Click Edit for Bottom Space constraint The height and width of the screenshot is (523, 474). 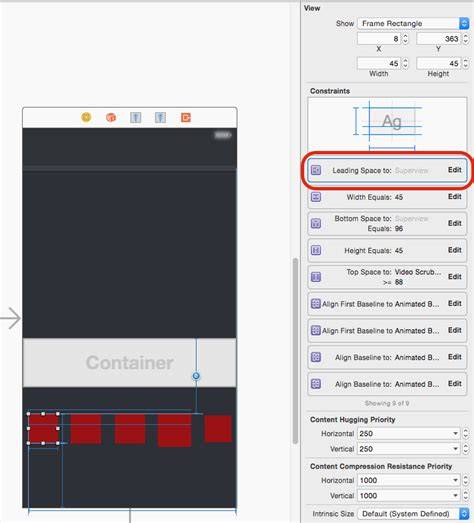point(454,223)
